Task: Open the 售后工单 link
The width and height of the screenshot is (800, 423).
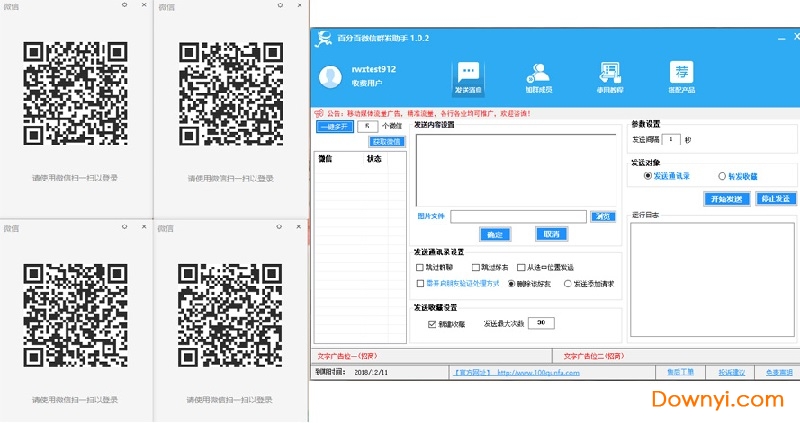Action: point(680,372)
